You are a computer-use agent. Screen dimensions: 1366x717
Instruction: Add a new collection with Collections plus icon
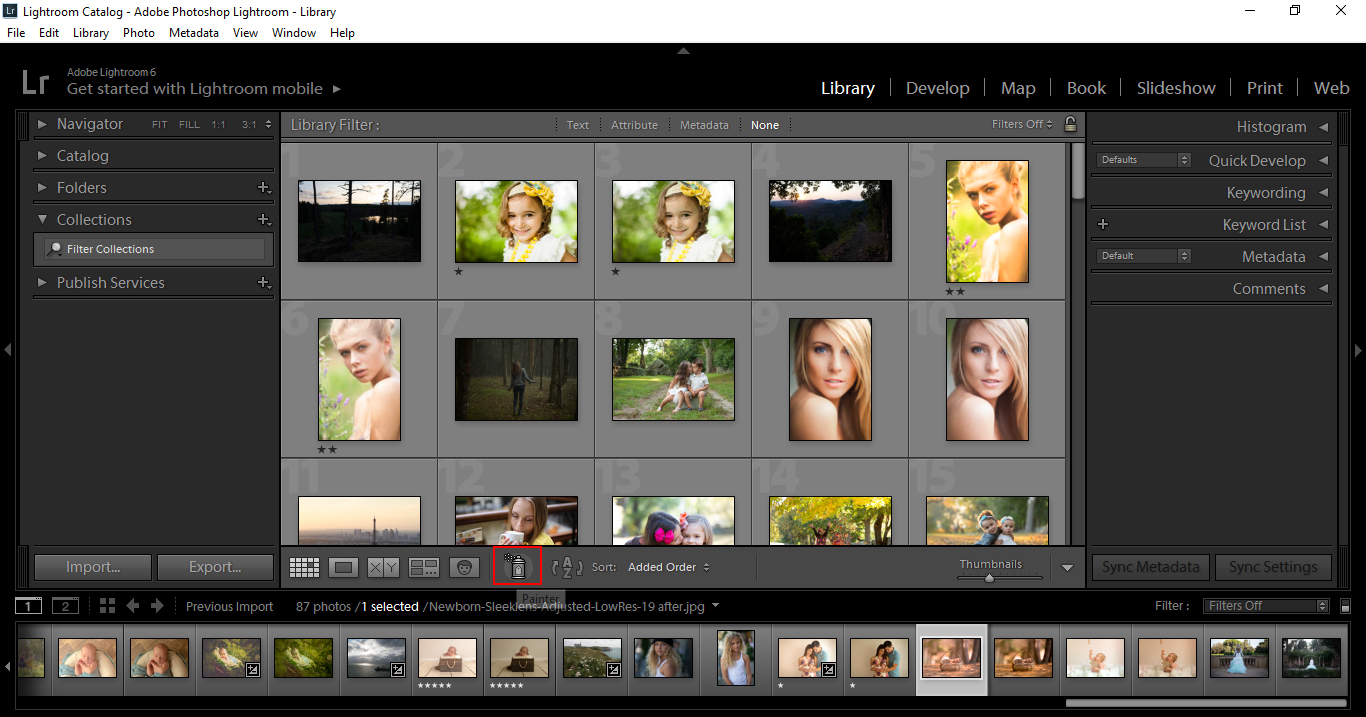(264, 219)
